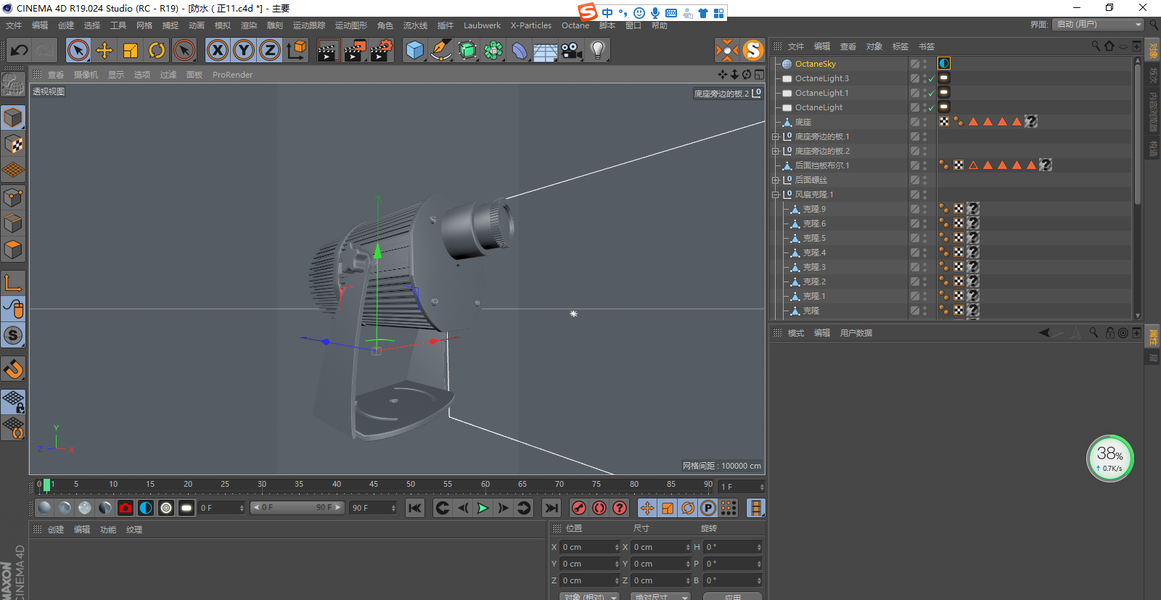Switch to Edges mode in the left toolbar

point(13,224)
